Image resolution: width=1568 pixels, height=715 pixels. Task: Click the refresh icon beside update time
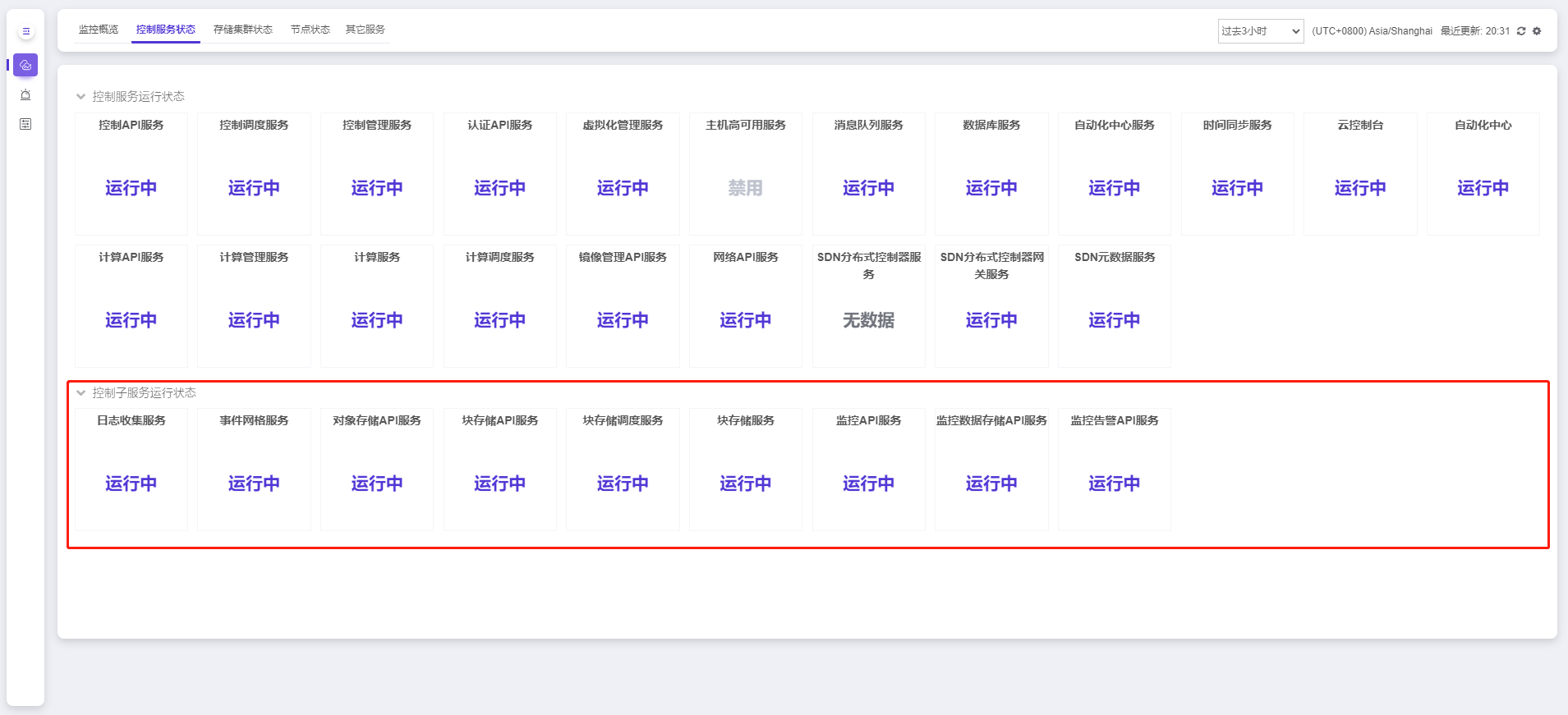pos(1521,31)
